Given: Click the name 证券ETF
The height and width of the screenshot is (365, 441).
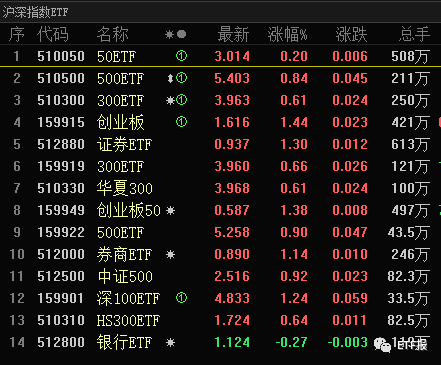Looking at the screenshot, I should (124, 145).
